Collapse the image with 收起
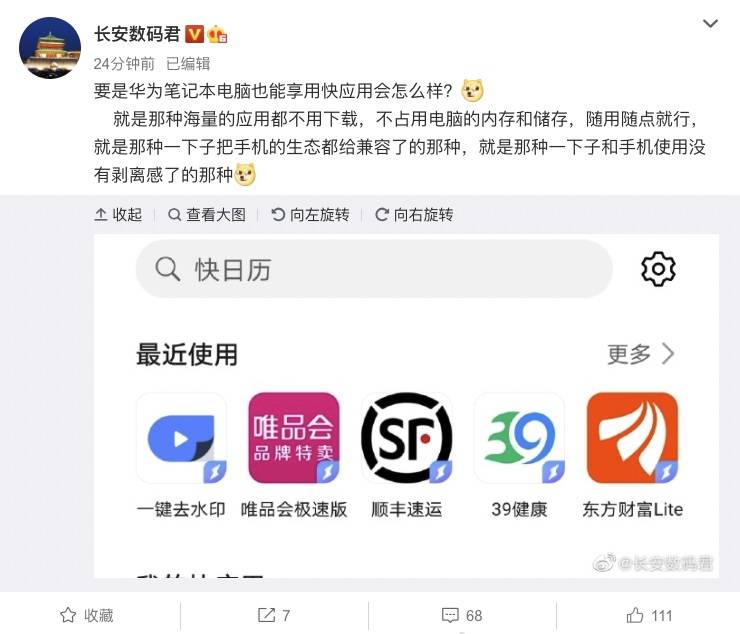Screen dimensions: 740x634 tap(118, 215)
